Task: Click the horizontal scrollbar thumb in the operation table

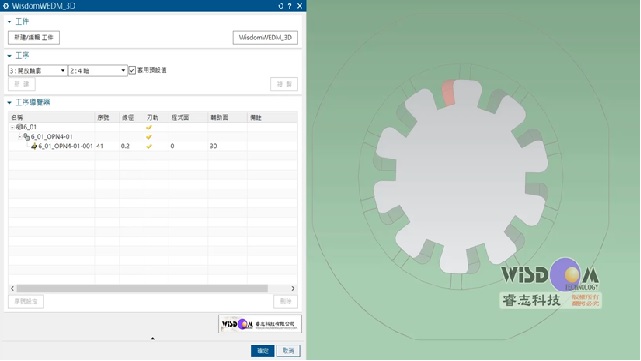Action: 142,289
